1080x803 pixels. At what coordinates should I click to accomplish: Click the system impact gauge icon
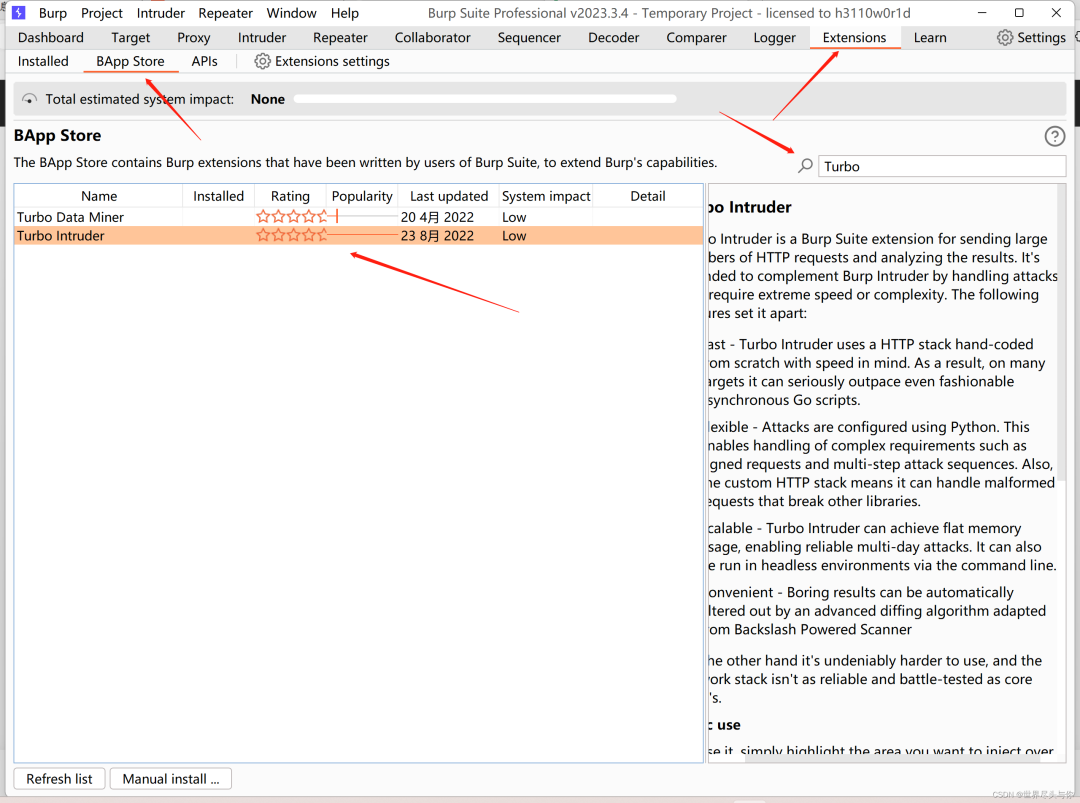pyautogui.click(x=29, y=99)
